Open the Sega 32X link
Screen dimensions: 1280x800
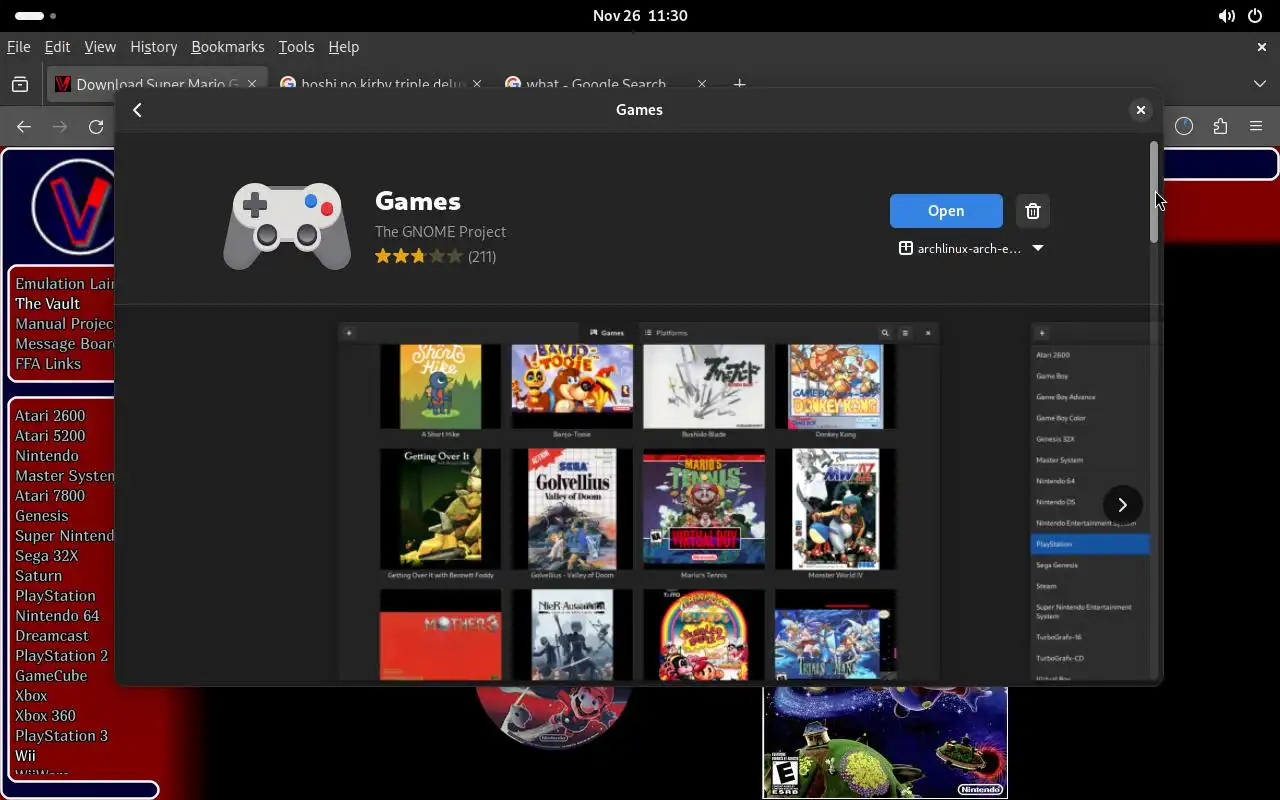tap(47, 556)
